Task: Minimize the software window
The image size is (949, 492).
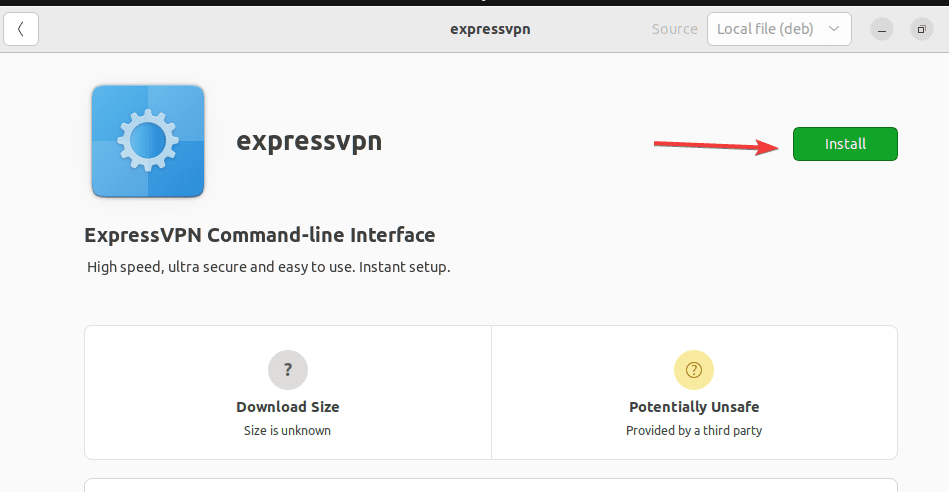Action: [882, 29]
